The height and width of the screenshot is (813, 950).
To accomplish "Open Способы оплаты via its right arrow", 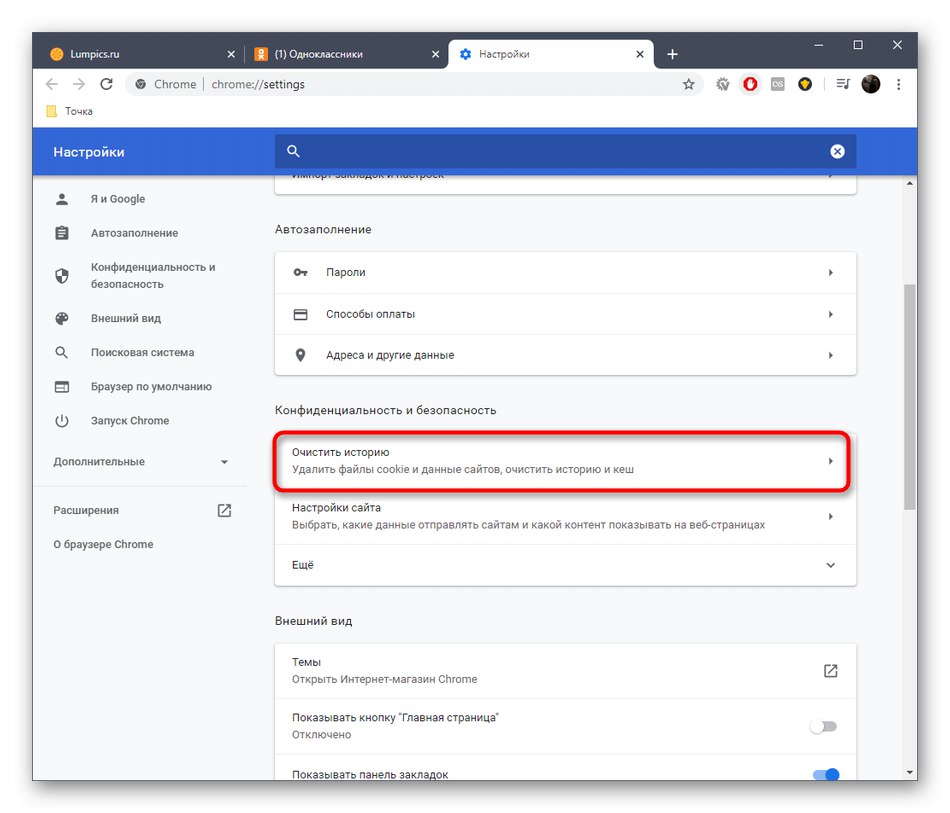I will click(x=831, y=314).
